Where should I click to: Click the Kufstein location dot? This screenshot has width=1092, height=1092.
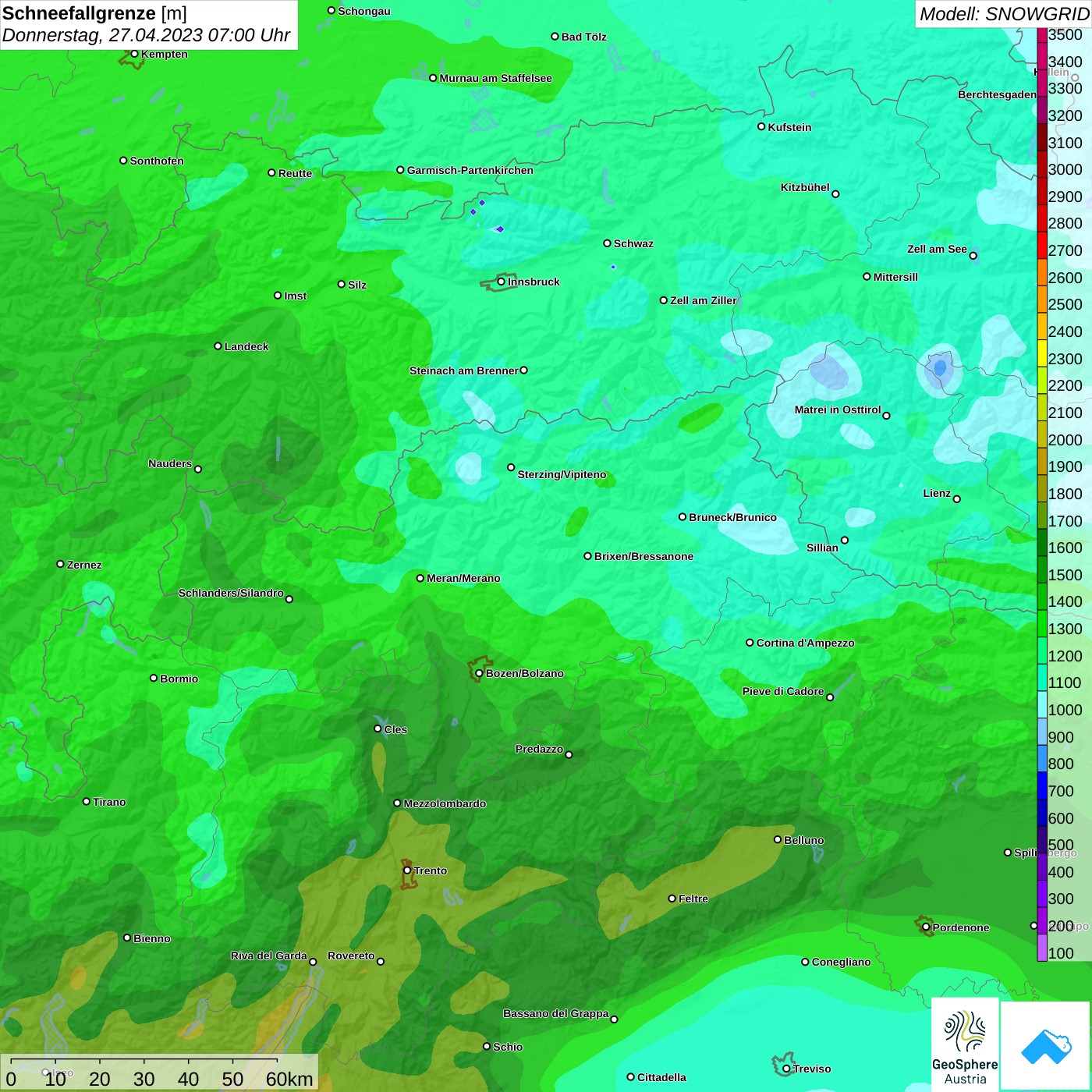tap(761, 126)
